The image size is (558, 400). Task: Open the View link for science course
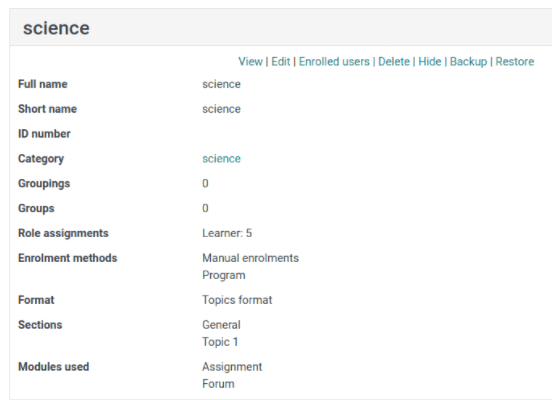pyautogui.click(x=250, y=62)
